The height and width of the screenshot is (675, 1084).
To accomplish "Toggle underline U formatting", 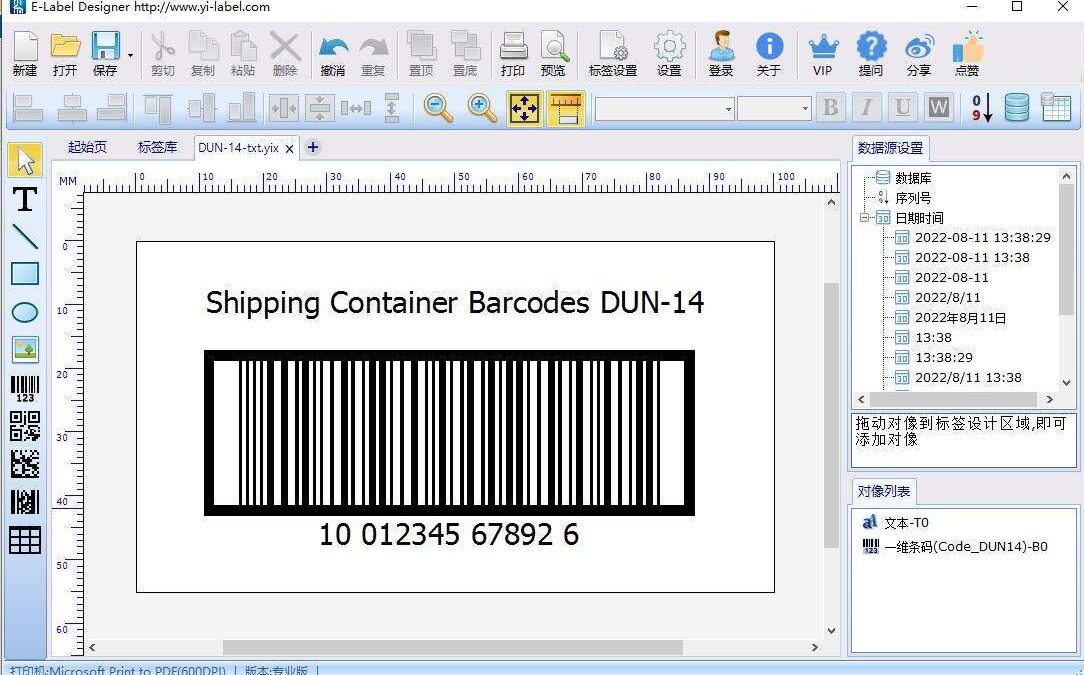I will coord(901,108).
